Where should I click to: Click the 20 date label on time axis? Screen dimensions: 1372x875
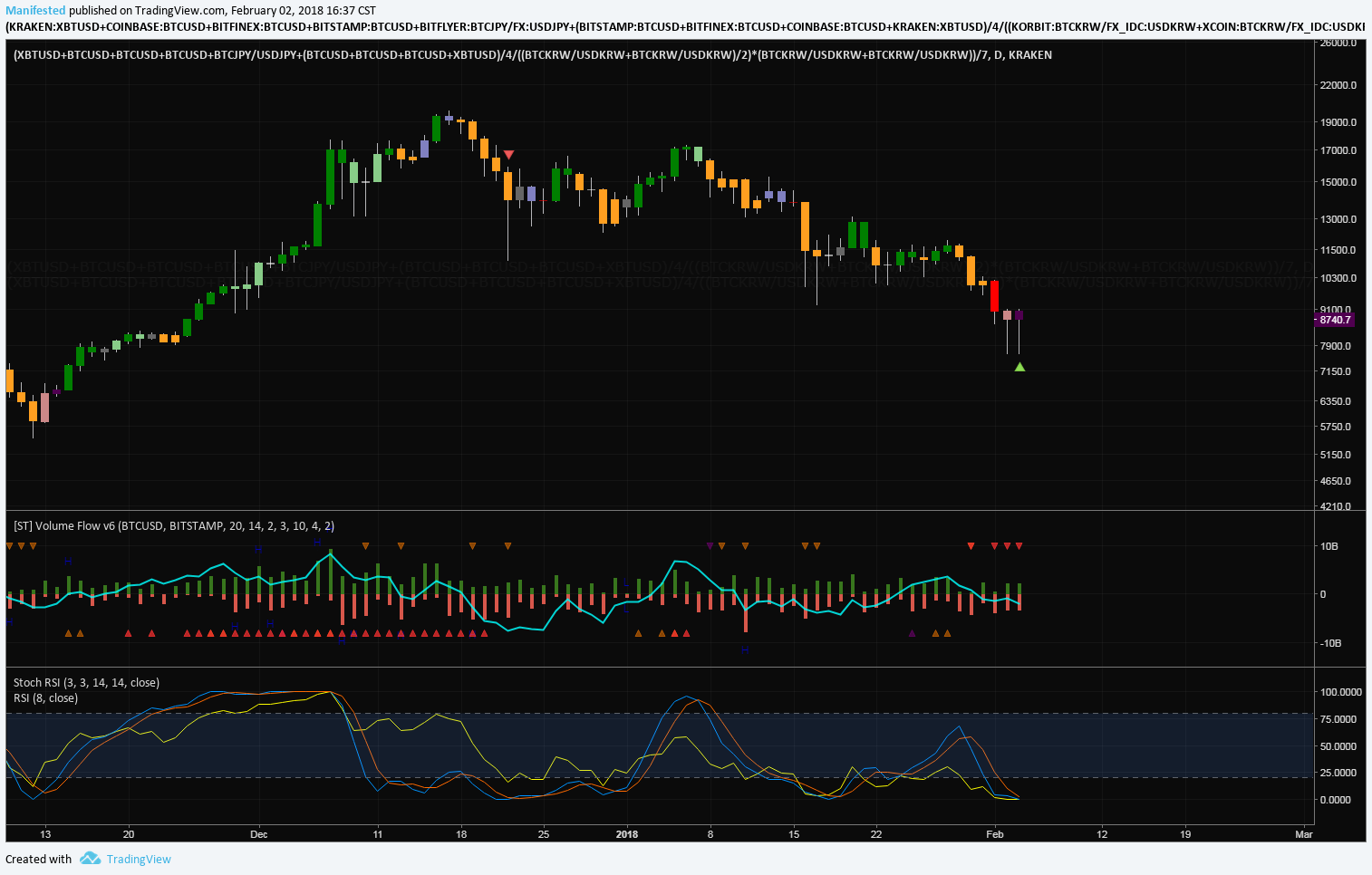[129, 834]
